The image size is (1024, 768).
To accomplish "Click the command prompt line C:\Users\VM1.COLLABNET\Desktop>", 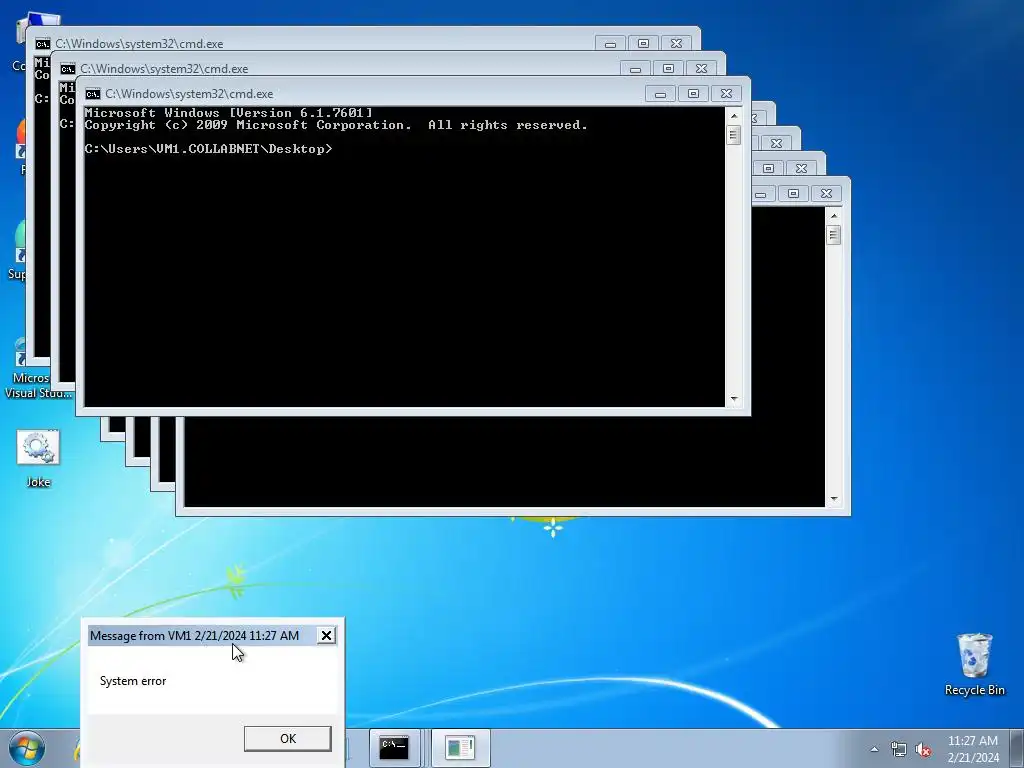I will pyautogui.click(x=208, y=149).
